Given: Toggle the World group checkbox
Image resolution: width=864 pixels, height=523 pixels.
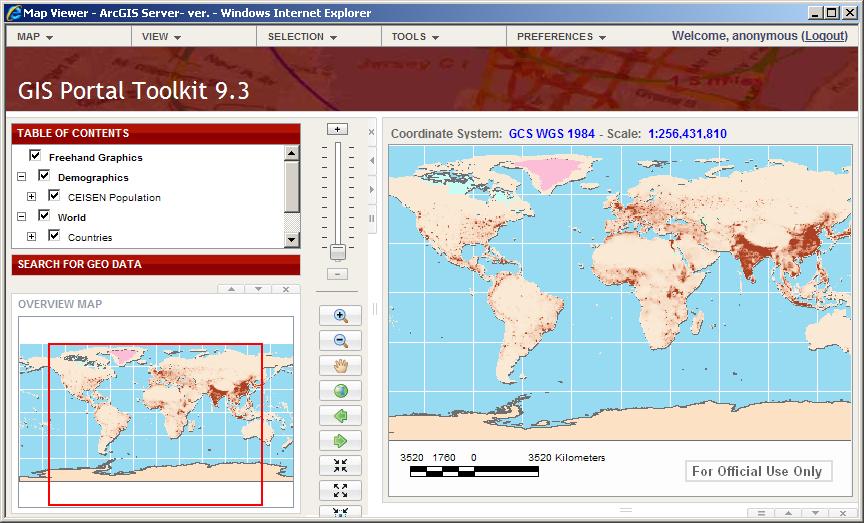Looking at the screenshot, I should click(44, 215).
